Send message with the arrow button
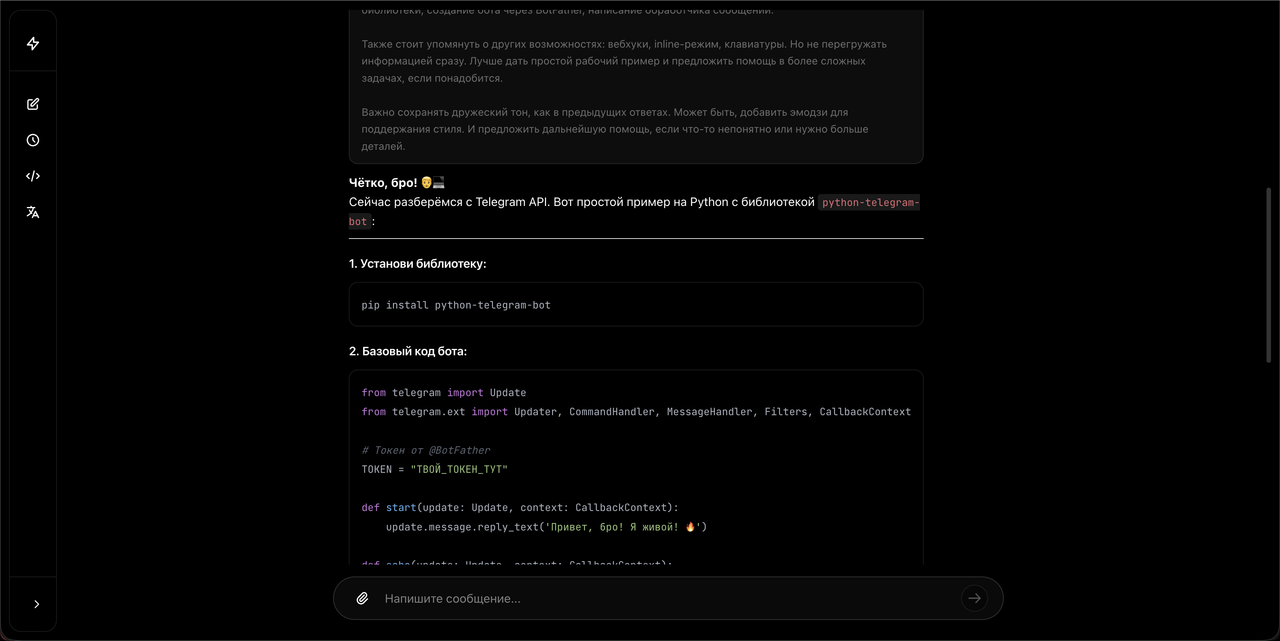 pos(974,598)
